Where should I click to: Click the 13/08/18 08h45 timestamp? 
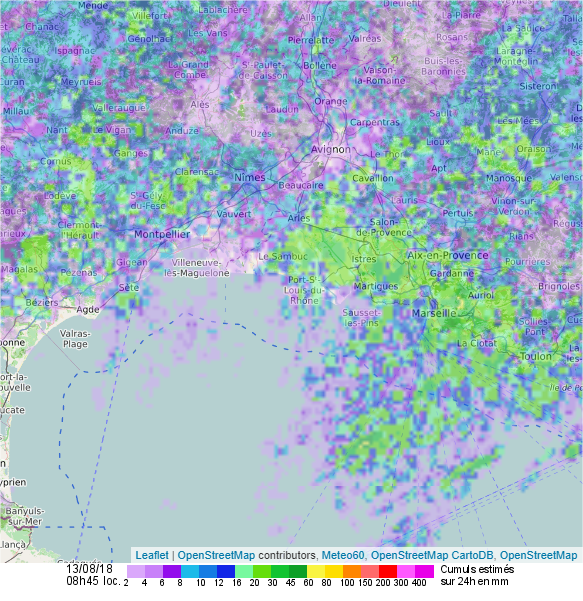pyautogui.click(x=93, y=574)
